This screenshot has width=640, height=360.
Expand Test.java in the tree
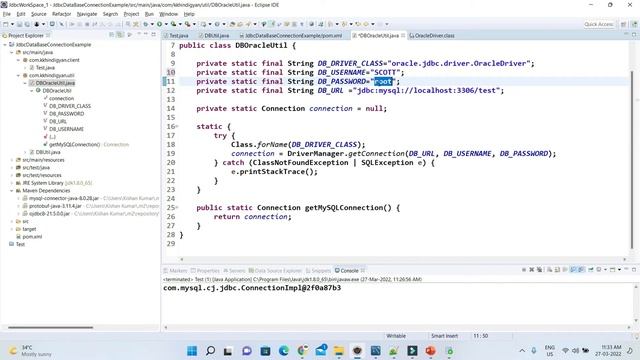(x=25, y=68)
